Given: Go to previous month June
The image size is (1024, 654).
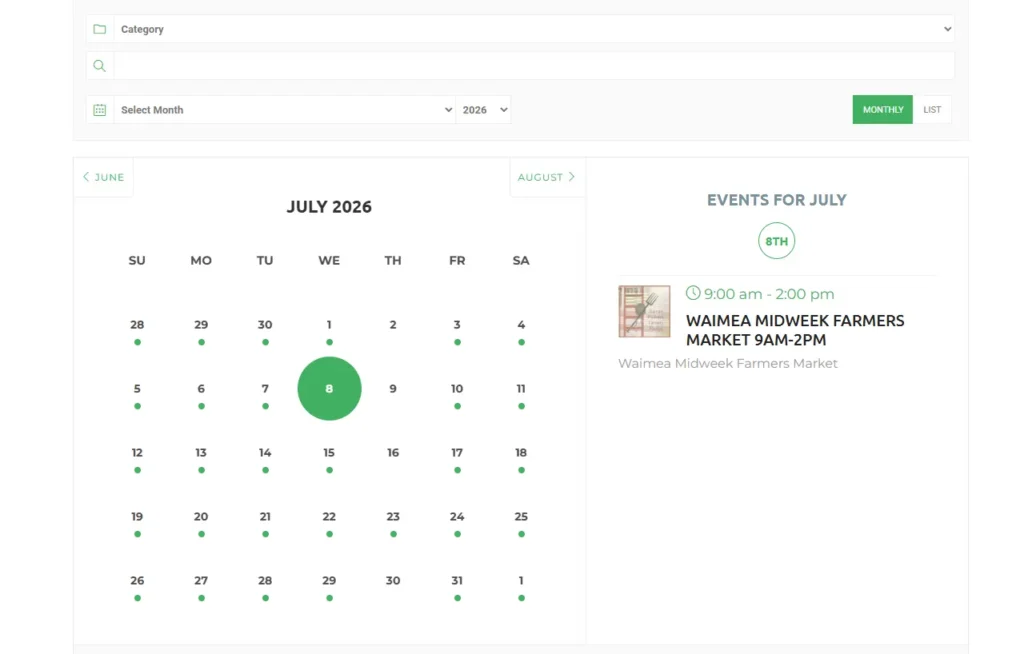Looking at the screenshot, I should (x=103, y=177).
